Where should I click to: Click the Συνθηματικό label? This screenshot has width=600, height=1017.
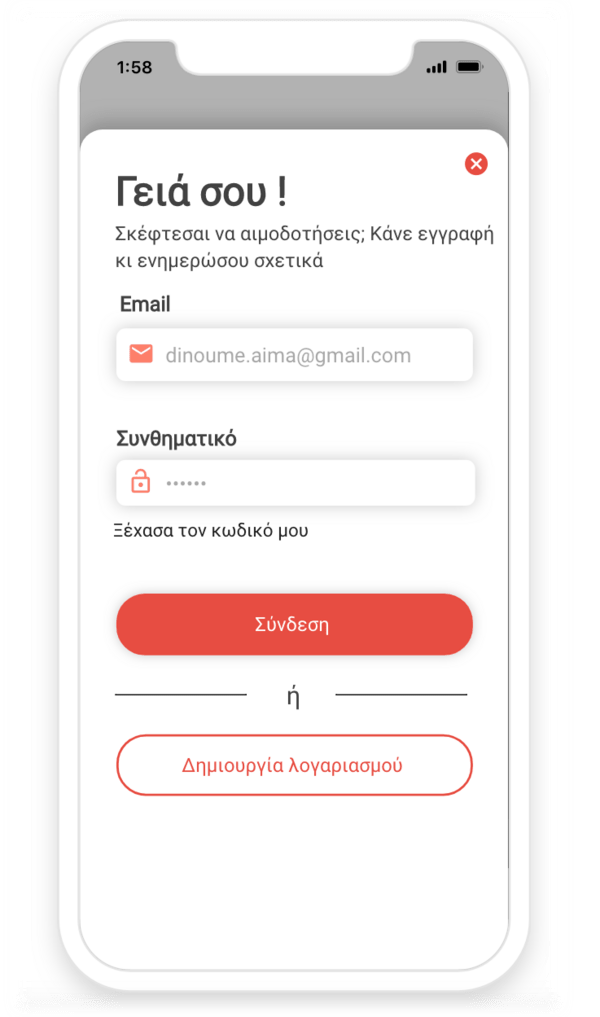[x=176, y=438]
